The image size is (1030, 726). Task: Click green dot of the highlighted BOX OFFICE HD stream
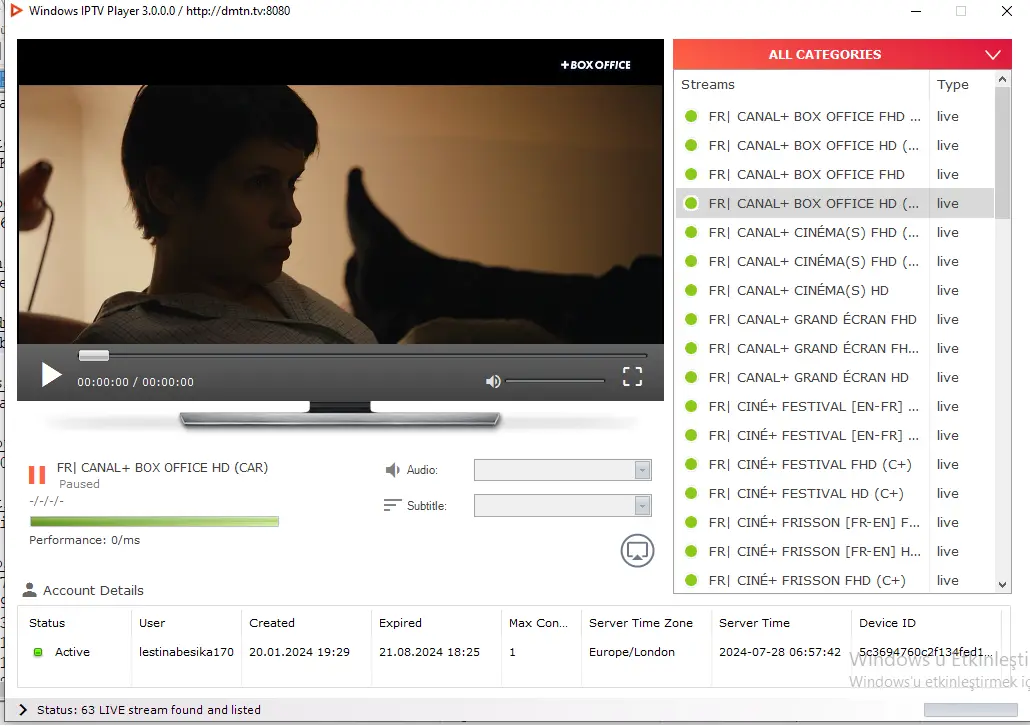click(691, 204)
